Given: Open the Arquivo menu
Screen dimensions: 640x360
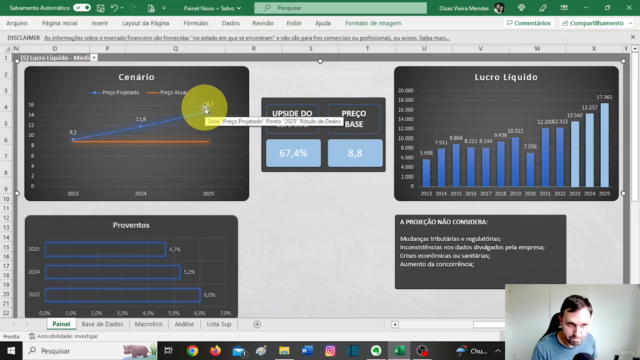Looking at the screenshot, I should [17, 23].
